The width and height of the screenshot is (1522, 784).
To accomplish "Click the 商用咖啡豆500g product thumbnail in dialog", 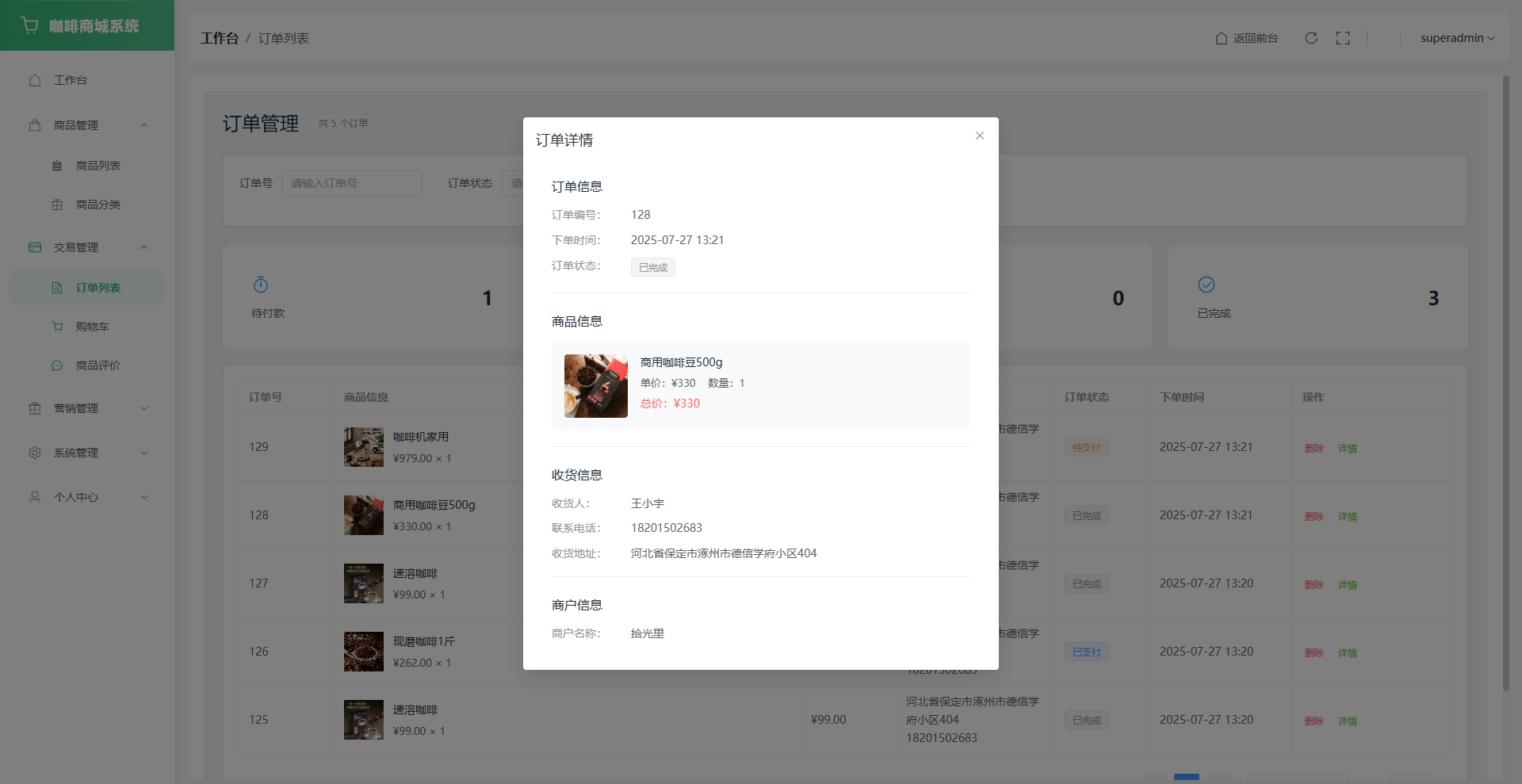I will click(x=596, y=386).
